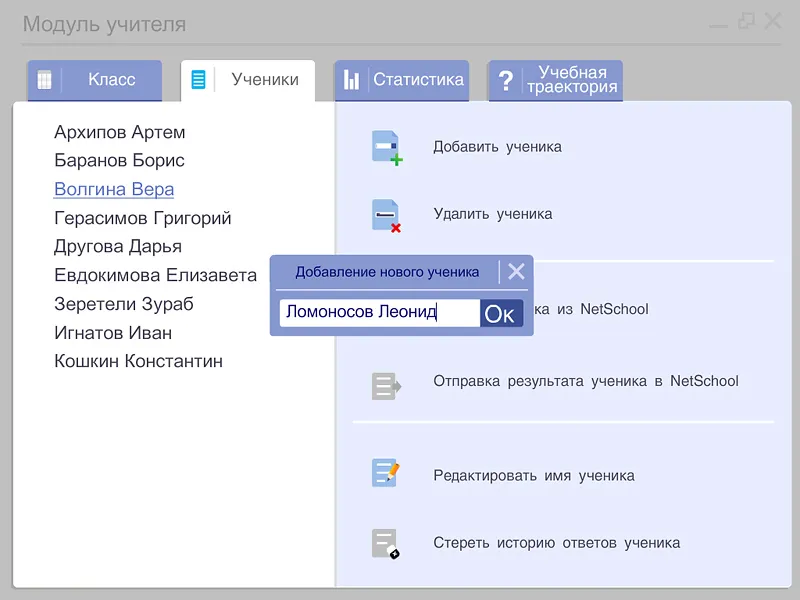Select student Архипов Артем
800x600 pixels.
119,131
